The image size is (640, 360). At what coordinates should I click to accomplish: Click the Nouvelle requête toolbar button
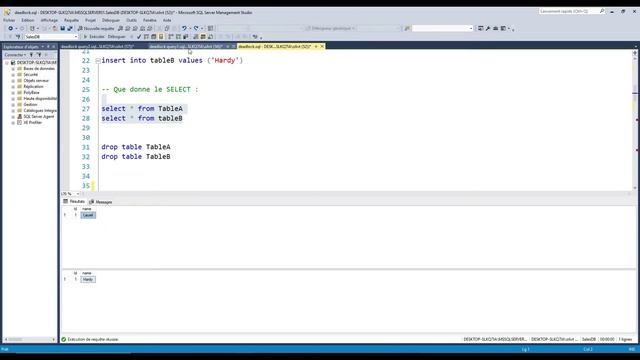[x=96, y=29]
